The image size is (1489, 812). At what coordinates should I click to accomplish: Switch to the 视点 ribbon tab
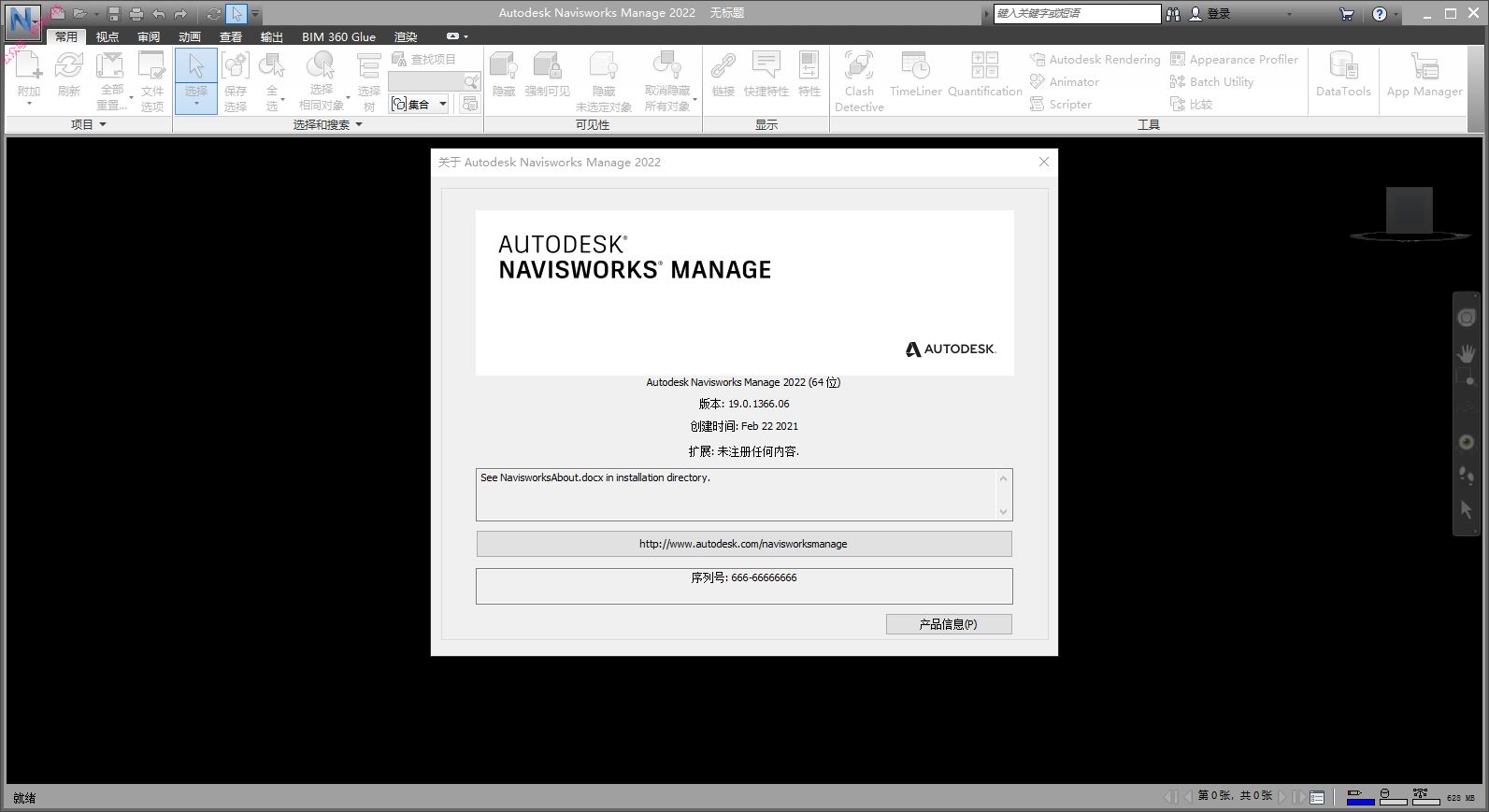[x=107, y=36]
